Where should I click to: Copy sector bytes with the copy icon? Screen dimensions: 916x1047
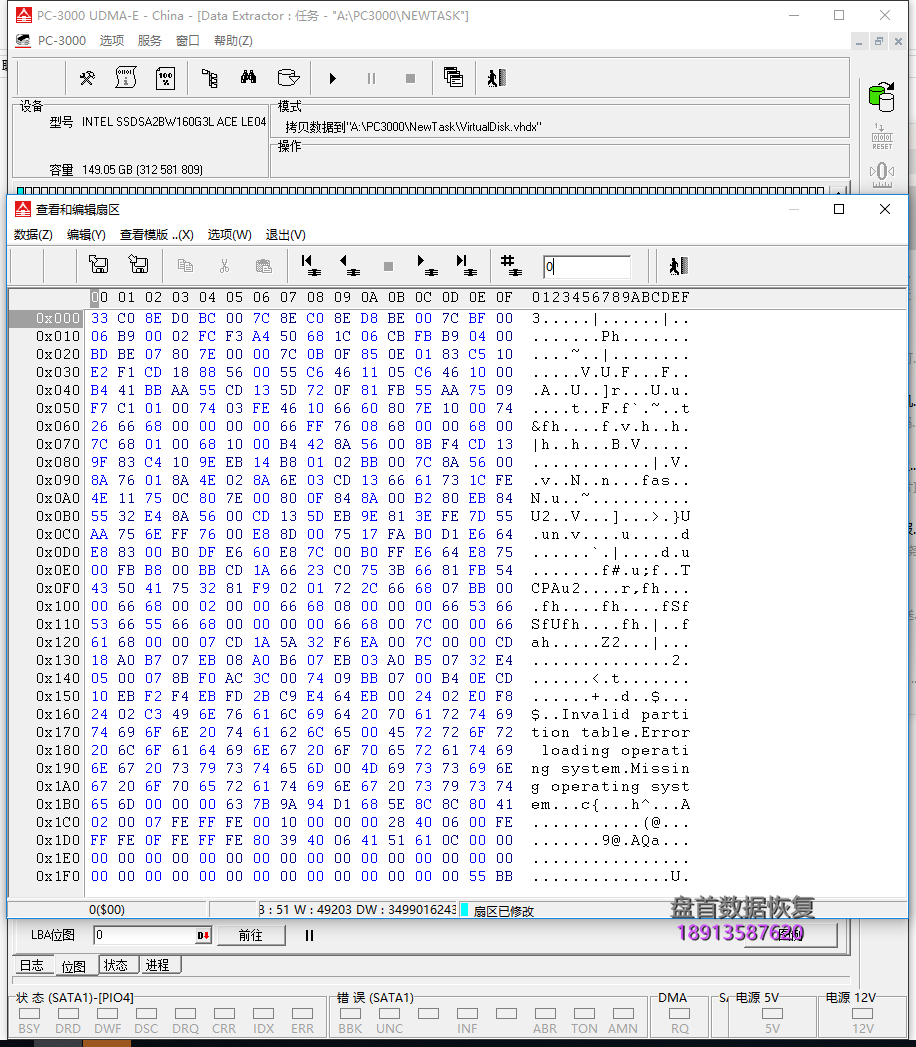point(184,265)
